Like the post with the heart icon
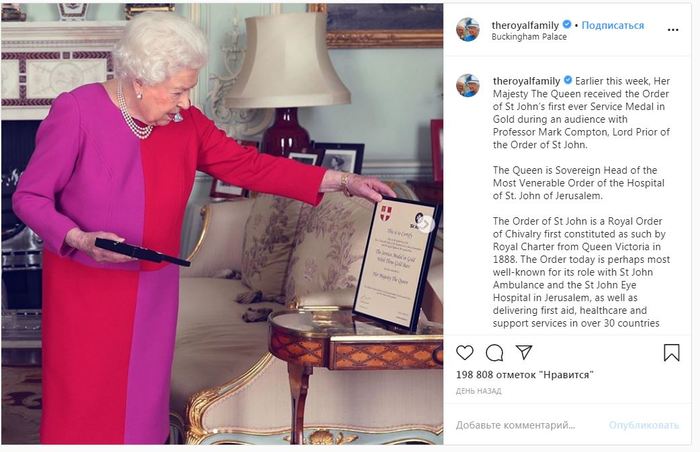Viewport: 700px width, 452px height. pyautogui.click(x=465, y=353)
